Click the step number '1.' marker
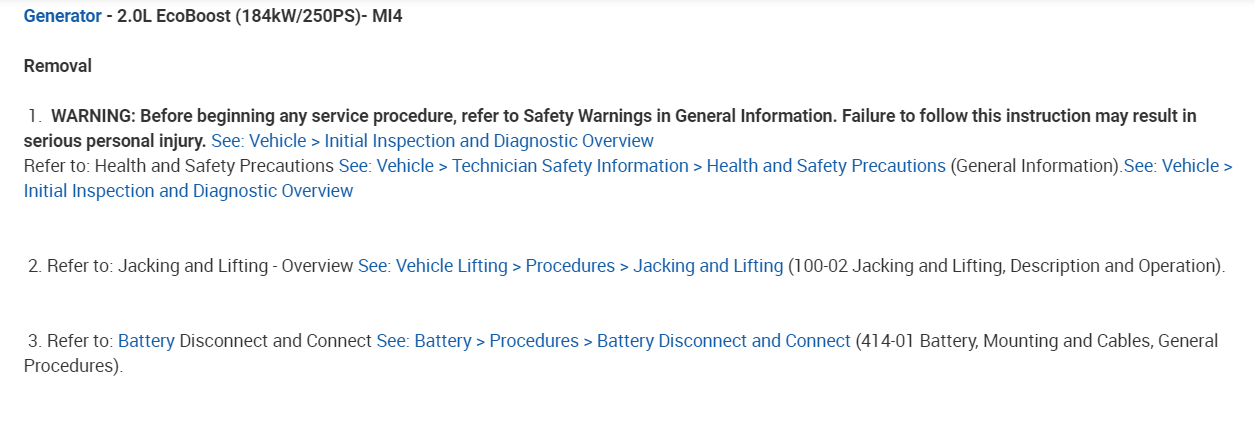This screenshot has width=1255, height=422. 35,116
